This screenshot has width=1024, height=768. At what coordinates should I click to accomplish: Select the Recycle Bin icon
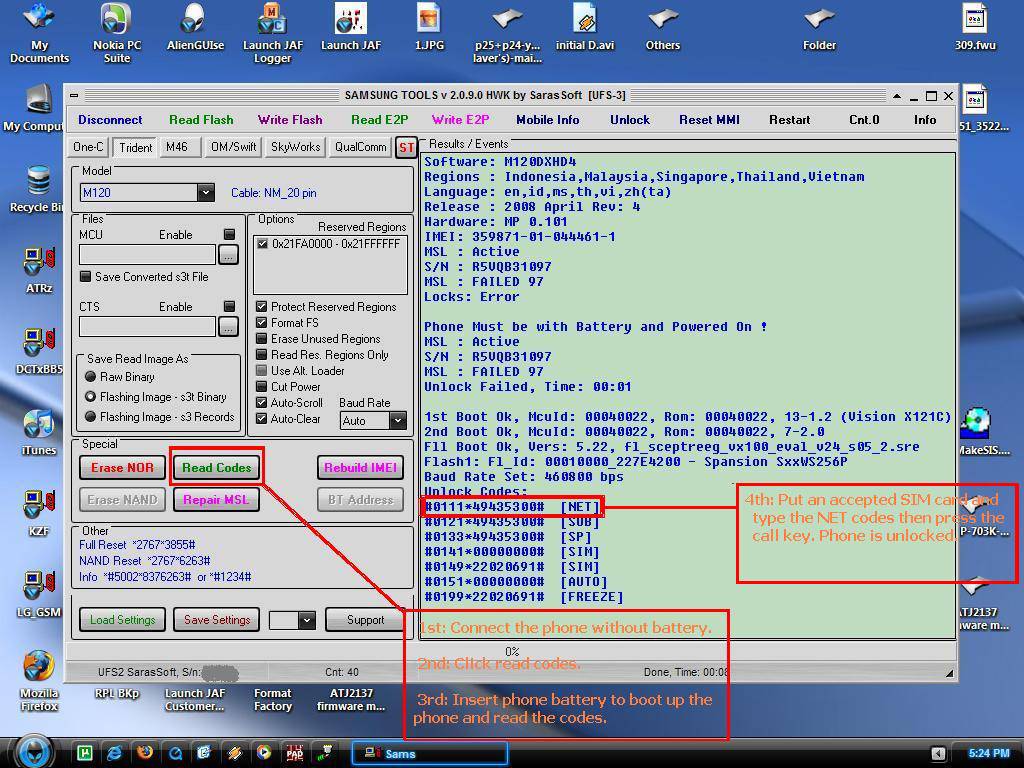coord(39,189)
